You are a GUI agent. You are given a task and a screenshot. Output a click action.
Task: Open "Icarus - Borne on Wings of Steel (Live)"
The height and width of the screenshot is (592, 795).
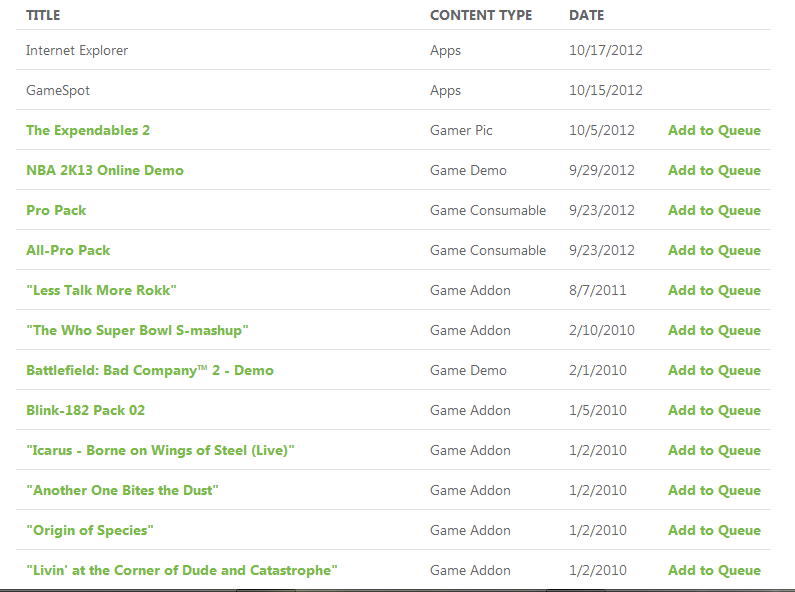click(160, 451)
